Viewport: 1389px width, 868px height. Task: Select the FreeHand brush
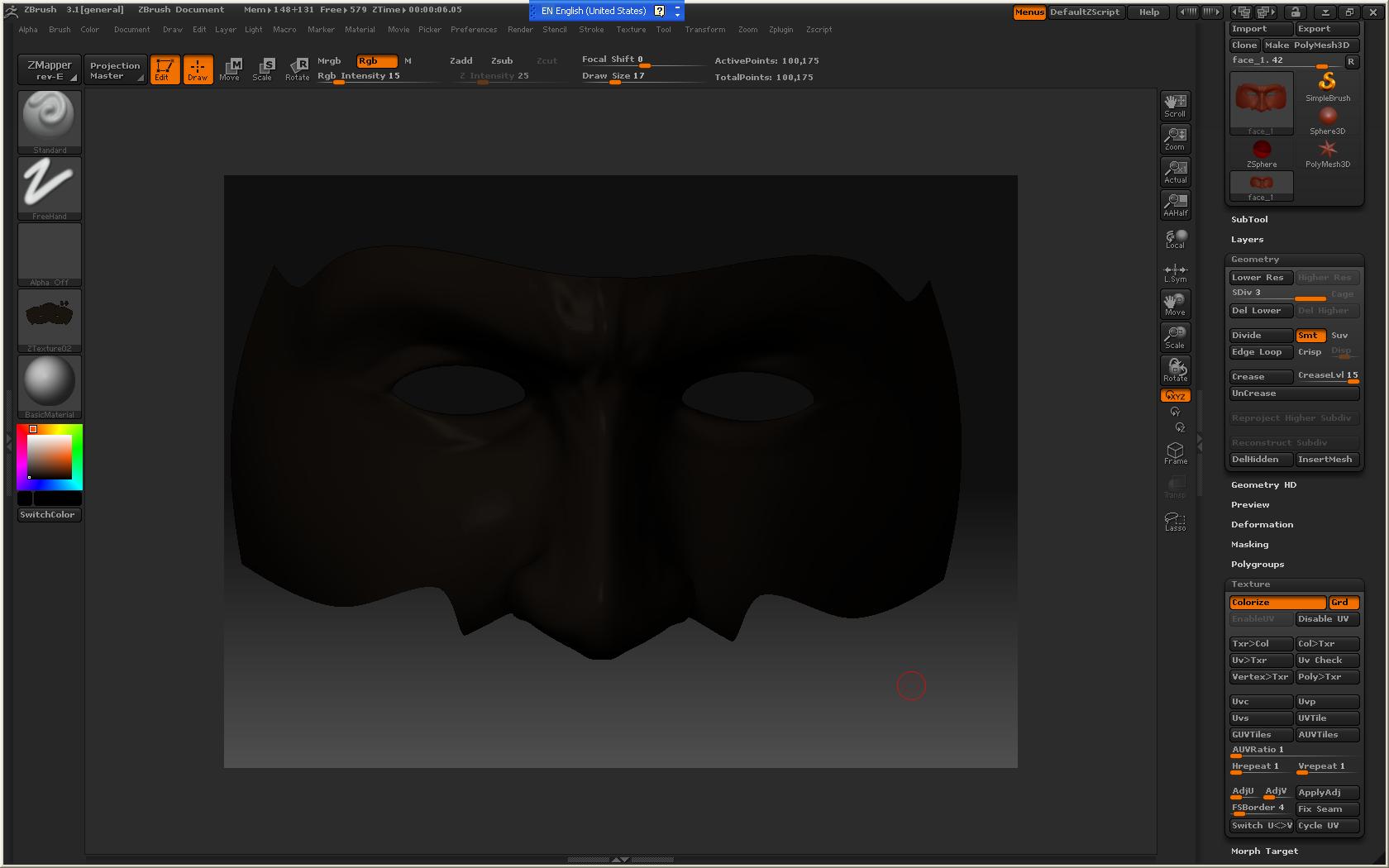[48, 186]
